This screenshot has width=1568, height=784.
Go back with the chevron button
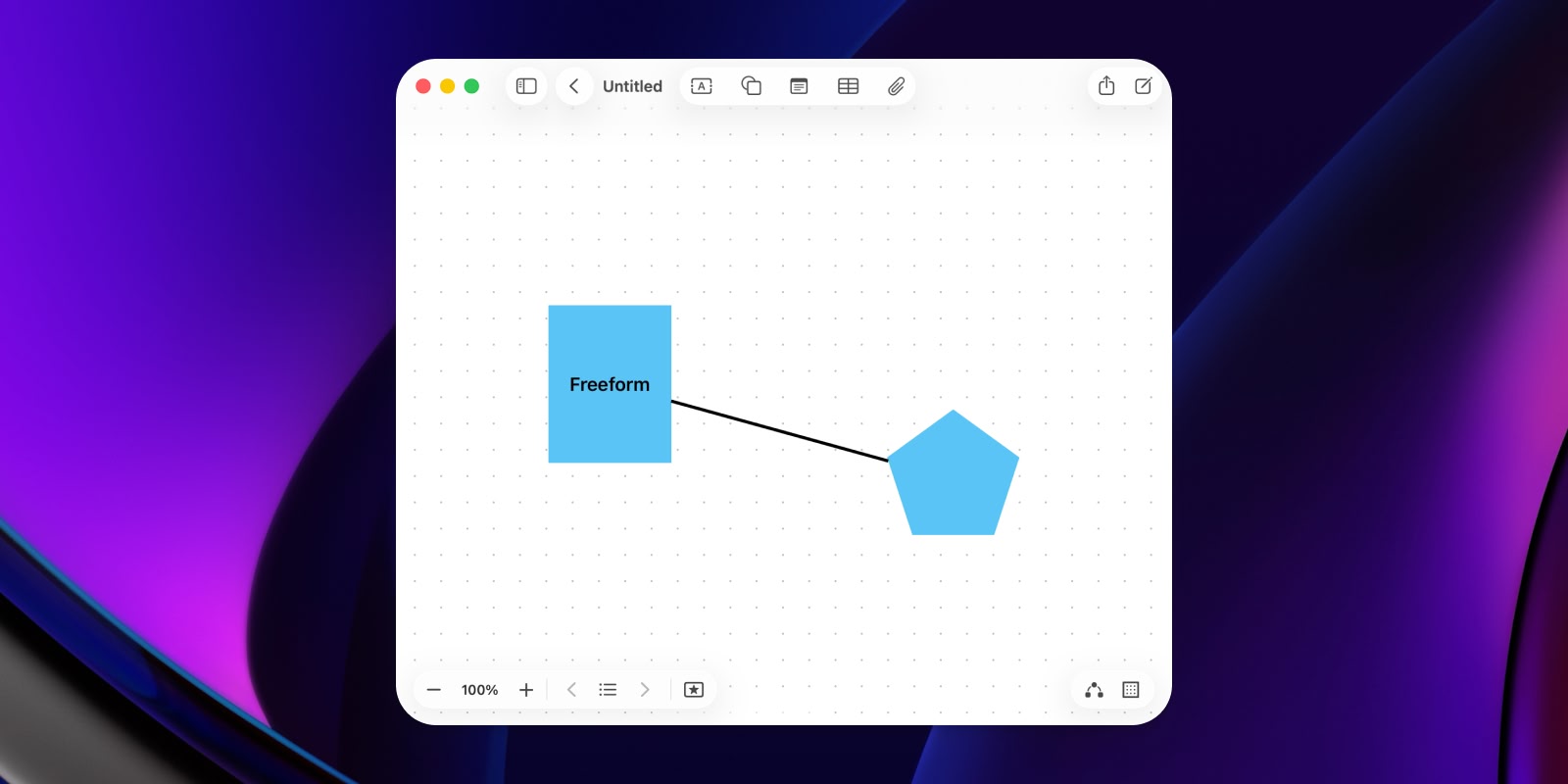[x=574, y=86]
